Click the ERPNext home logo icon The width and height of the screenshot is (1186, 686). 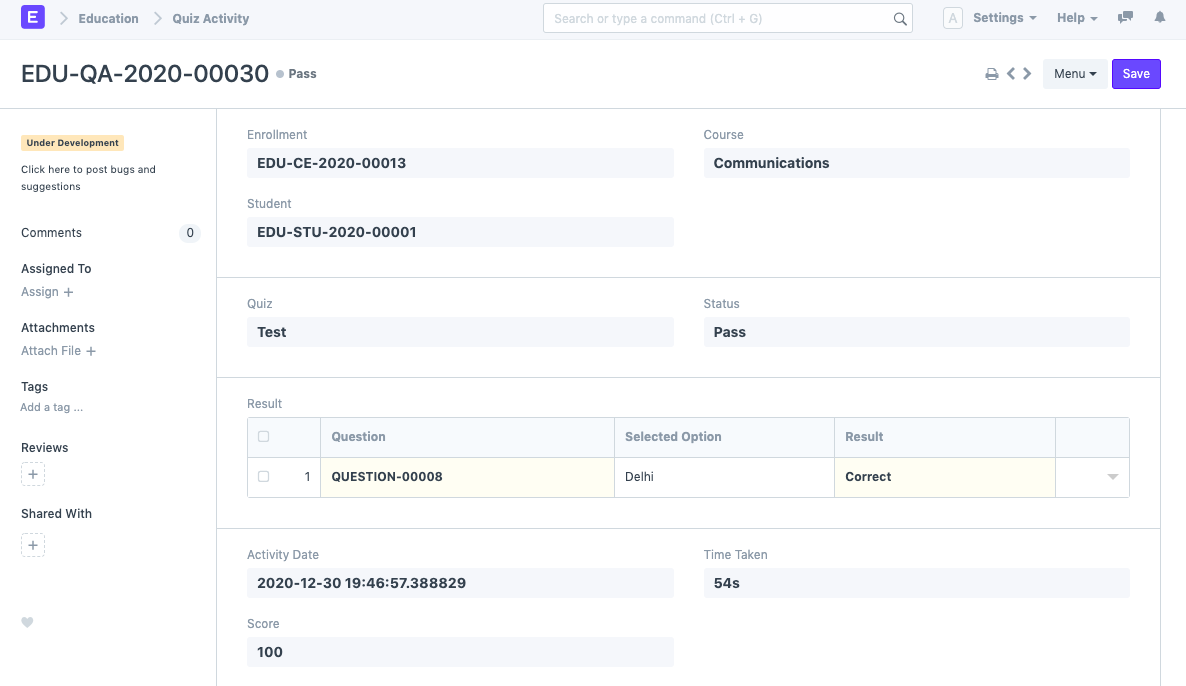coord(33,18)
